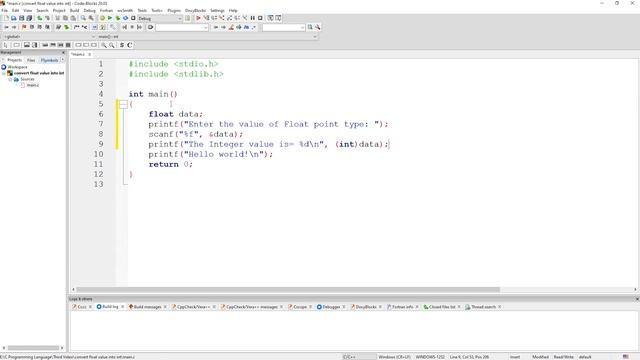The height and width of the screenshot is (360, 640).
Task: Click the Toggle bookmark flag icon
Action: pyautogui.click(x=24, y=27)
